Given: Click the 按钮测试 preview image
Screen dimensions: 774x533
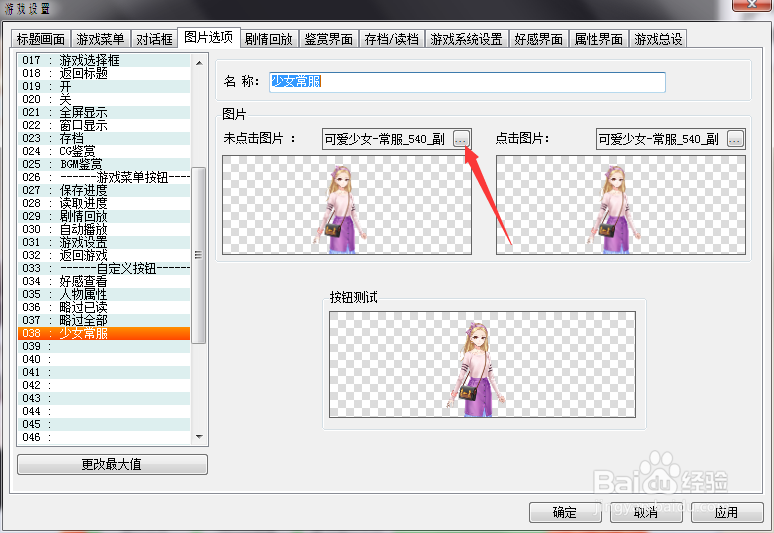Looking at the screenshot, I should pos(482,364).
